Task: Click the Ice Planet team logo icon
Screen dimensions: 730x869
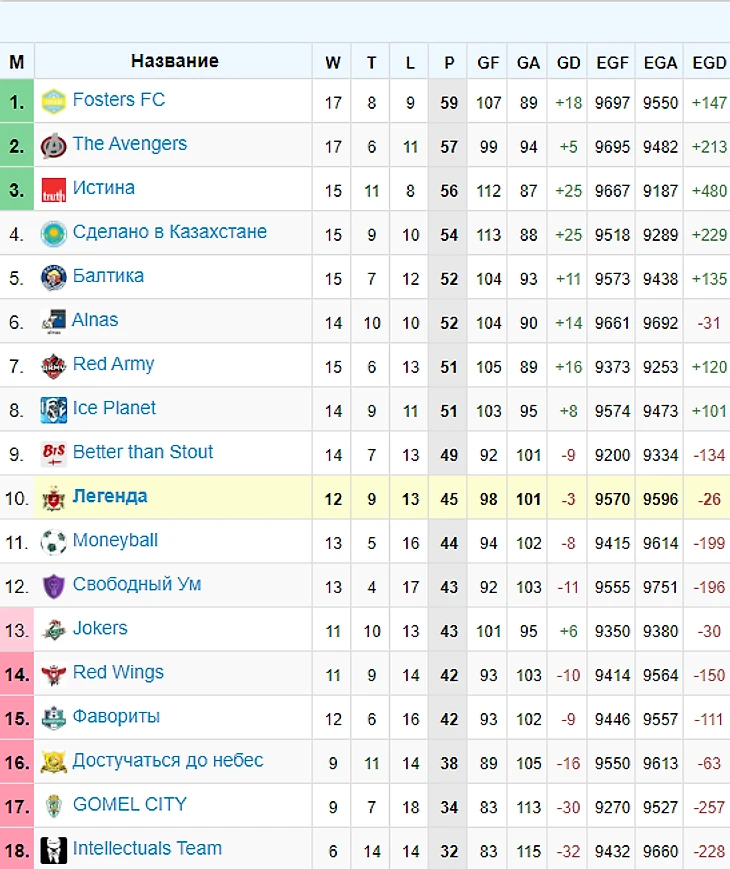Action: click(x=53, y=409)
